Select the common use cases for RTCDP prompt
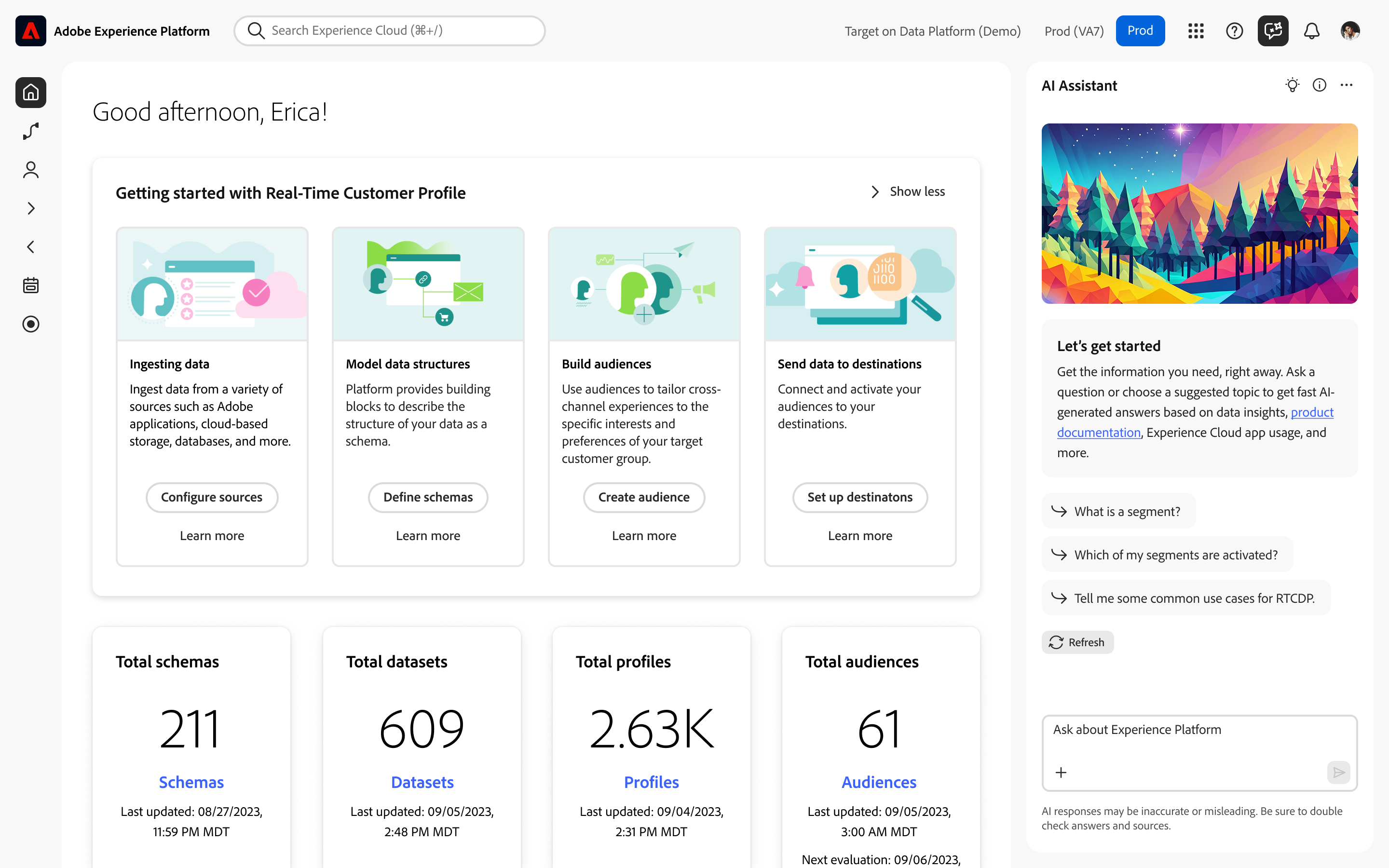The width and height of the screenshot is (1389, 868). [1185, 598]
